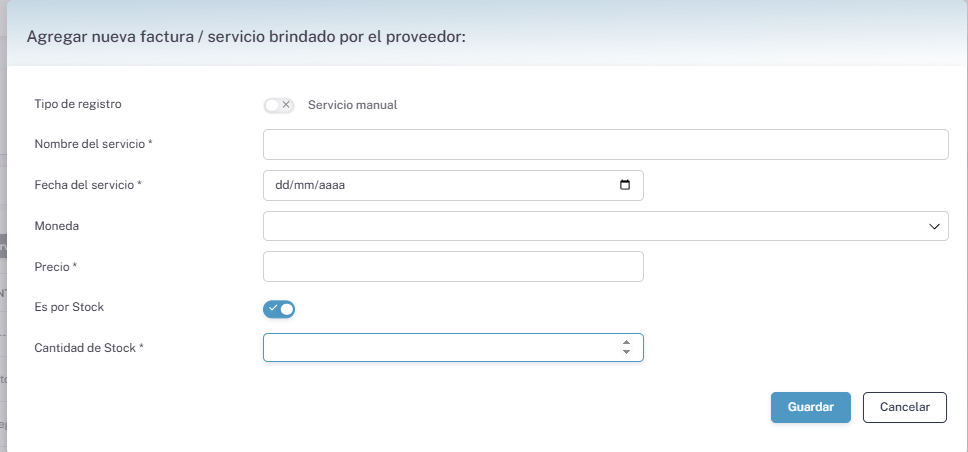Click into the Precio input box
The width and height of the screenshot is (968, 452).
coord(452,267)
